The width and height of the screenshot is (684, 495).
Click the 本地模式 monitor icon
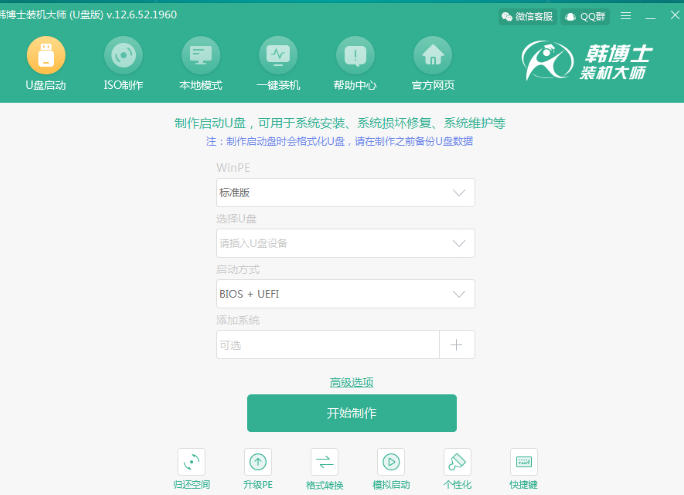(200, 56)
